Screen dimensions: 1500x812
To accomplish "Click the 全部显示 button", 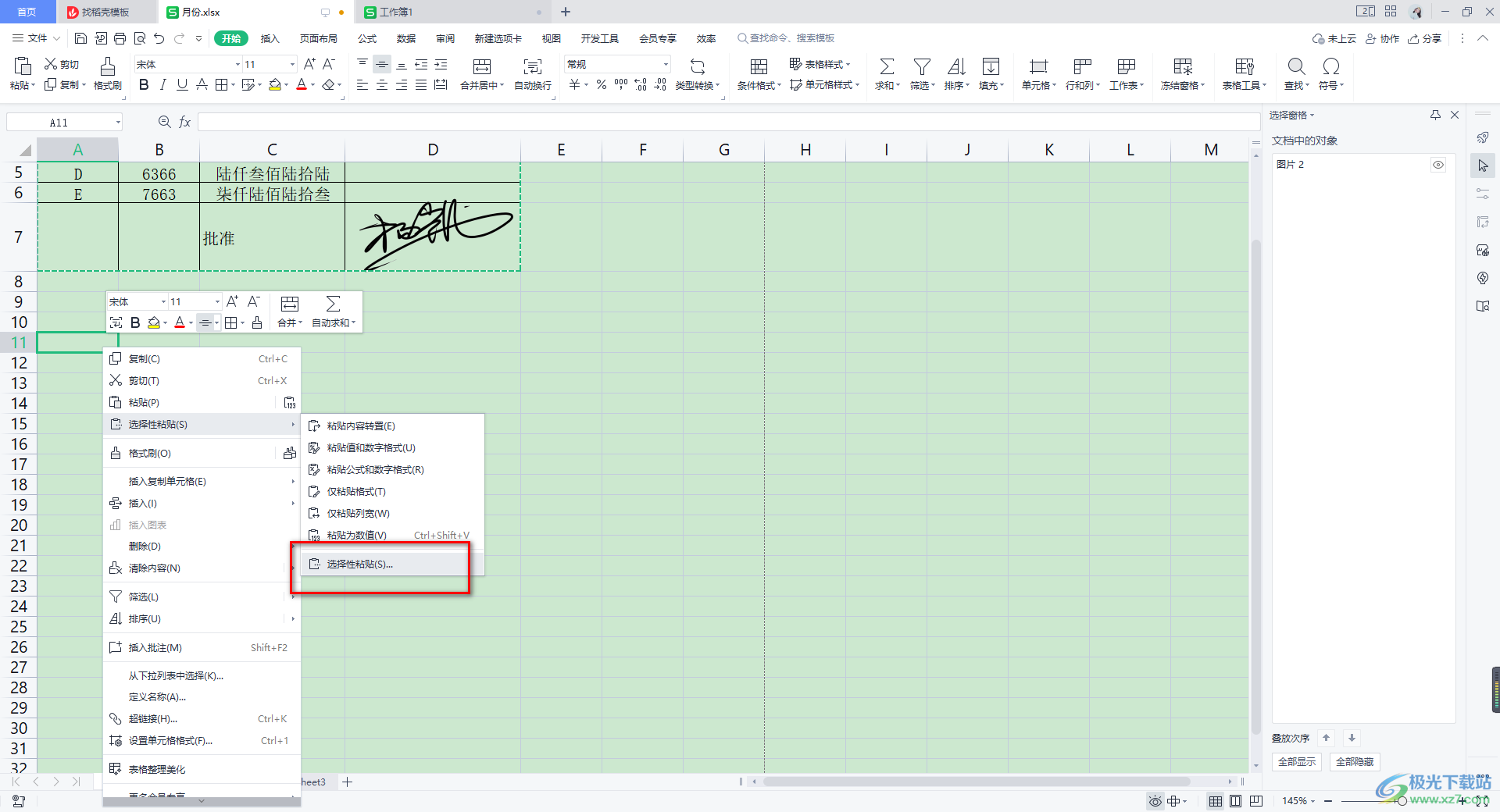I will [x=1297, y=762].
